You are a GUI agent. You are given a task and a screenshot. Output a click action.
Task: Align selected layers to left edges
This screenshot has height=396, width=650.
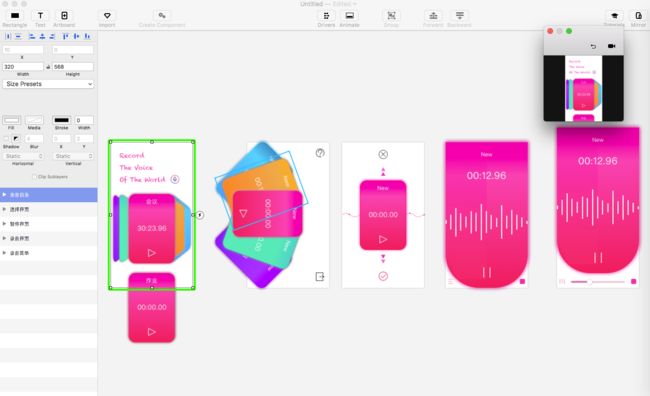pyautogui.click(x=32, y=36)
